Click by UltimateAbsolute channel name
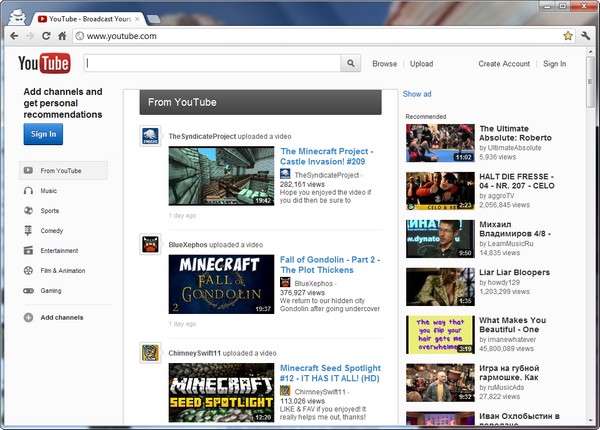 510,148
